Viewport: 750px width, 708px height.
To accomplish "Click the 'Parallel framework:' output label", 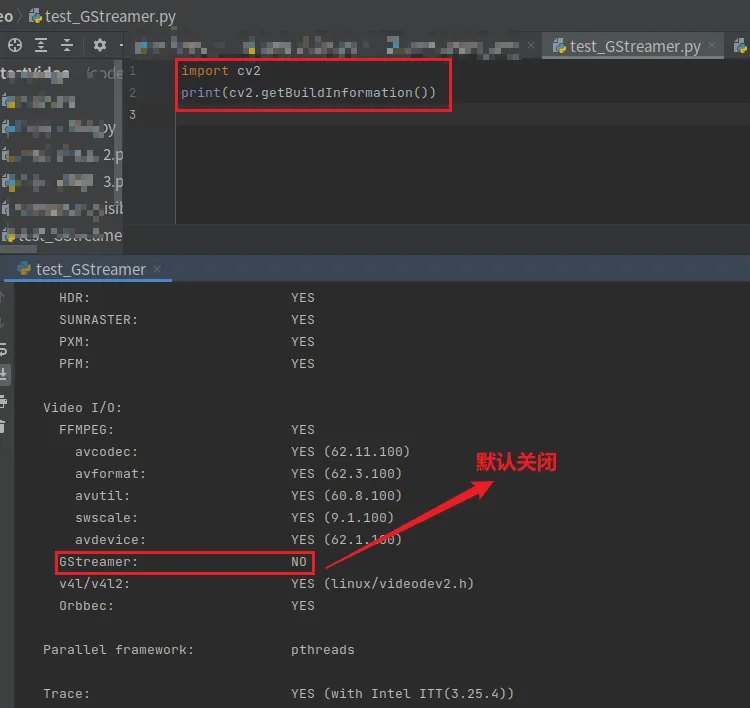I will (118, 650).
